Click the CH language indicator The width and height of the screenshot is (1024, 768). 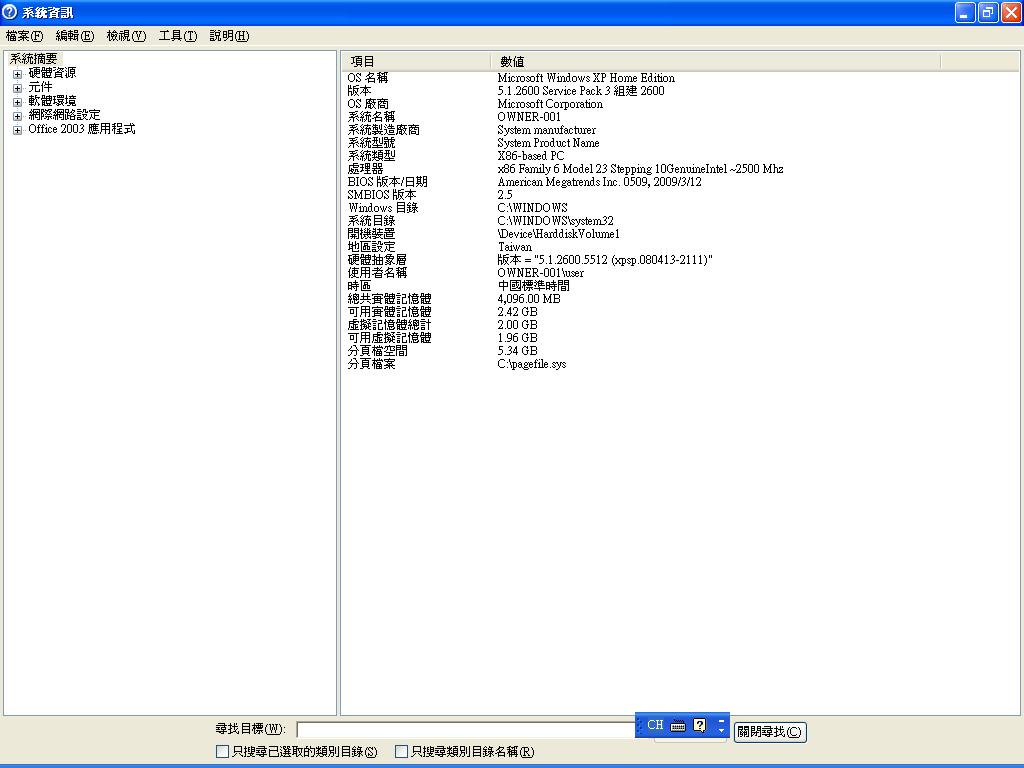(655, 725)
